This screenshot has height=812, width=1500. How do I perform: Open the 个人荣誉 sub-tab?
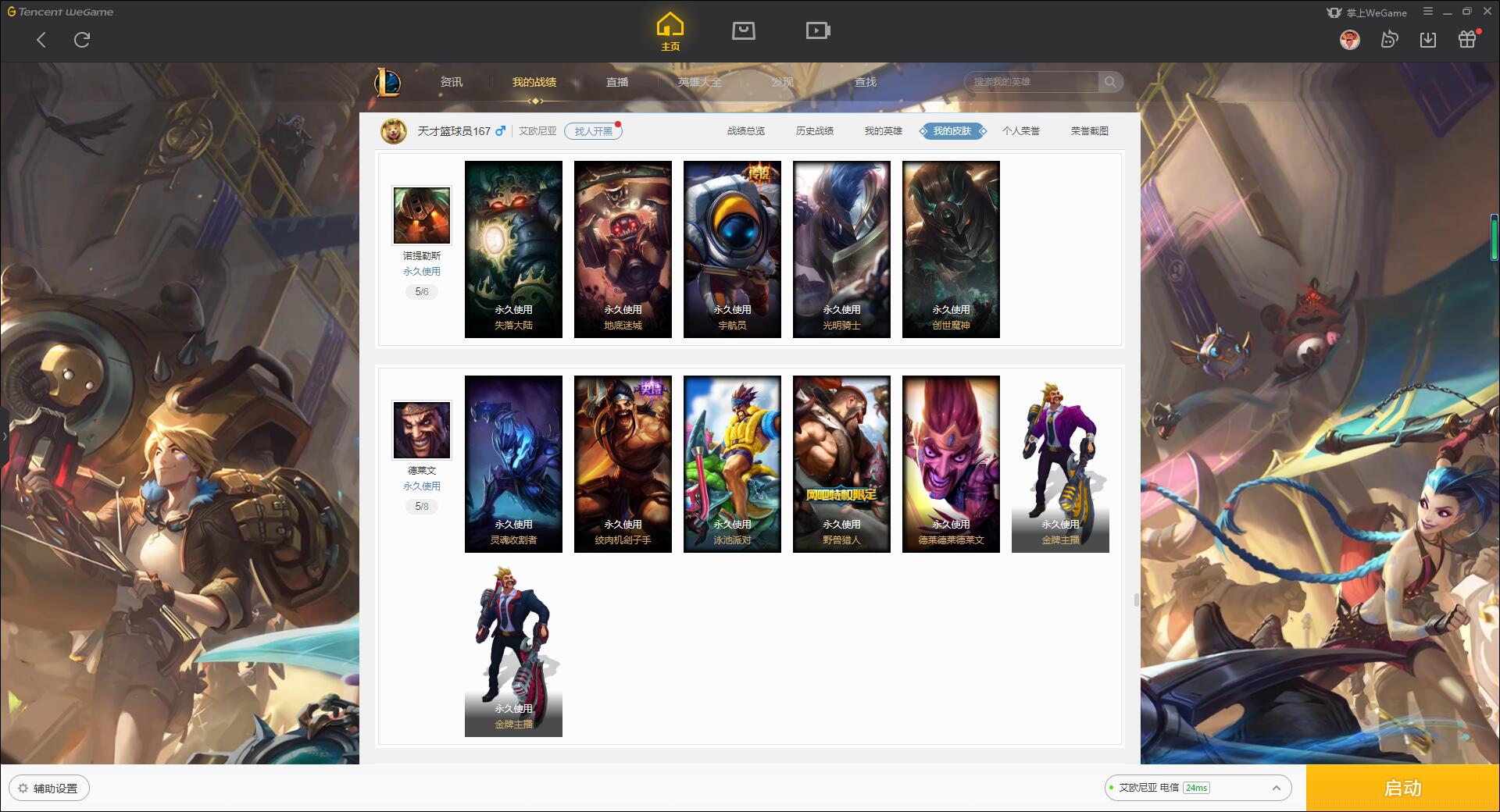tap(1021, 131)
